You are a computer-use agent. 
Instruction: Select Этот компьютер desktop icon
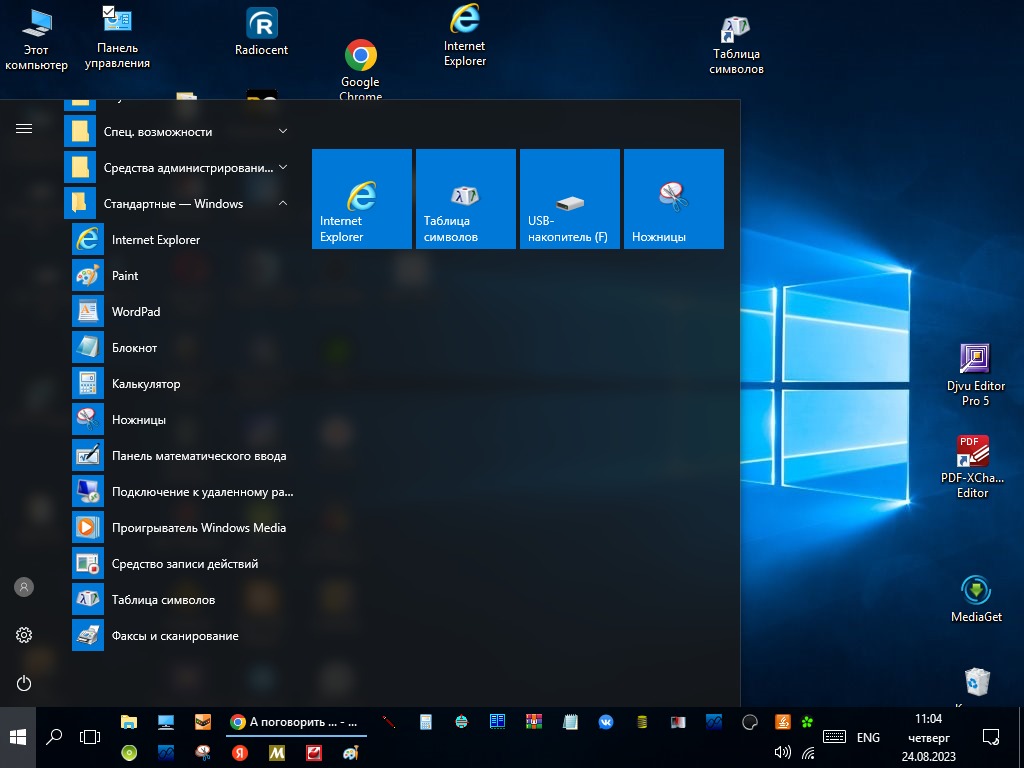pos(37,40)
